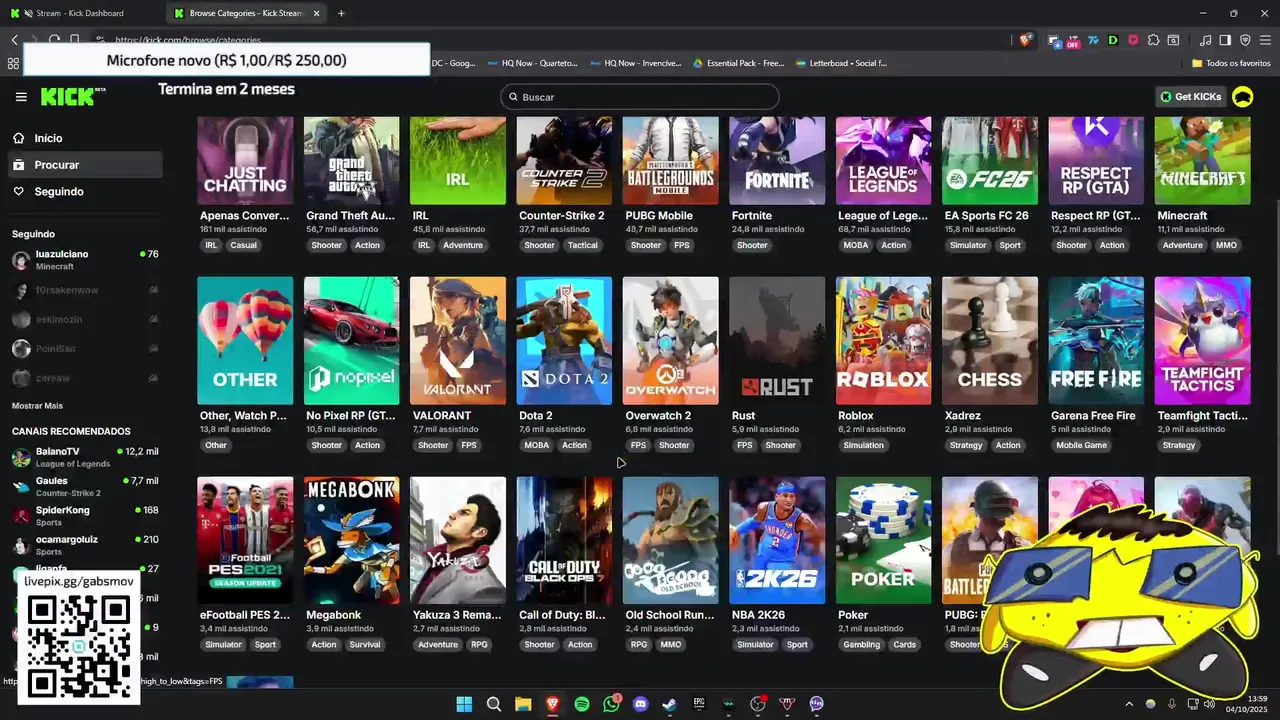Open followed channel luazulciano

[x=84, y=260]
